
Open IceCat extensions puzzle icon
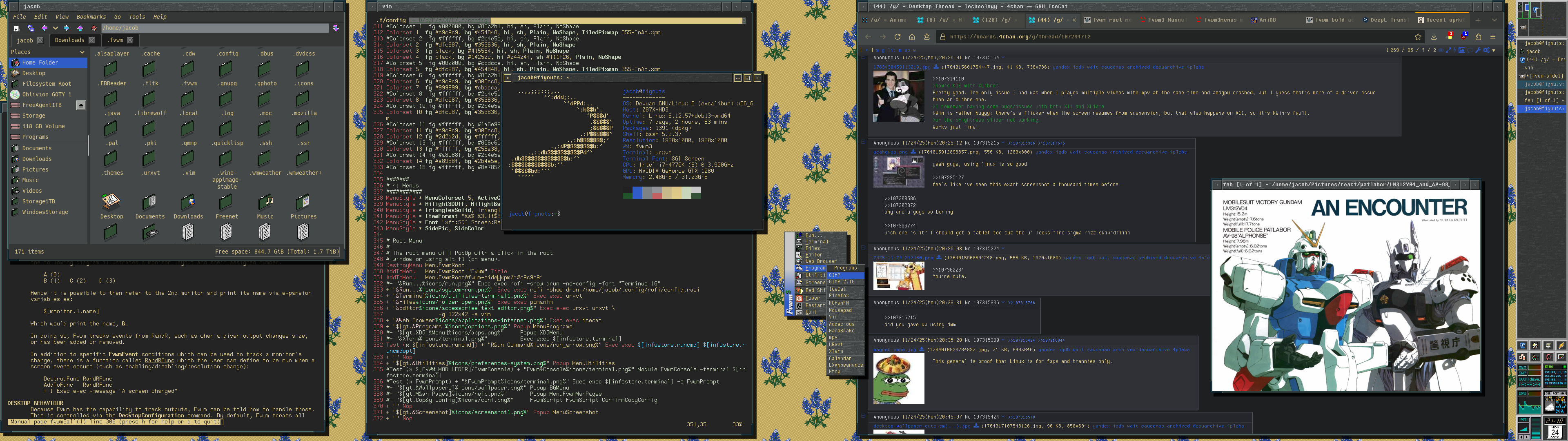point(1478,37)
